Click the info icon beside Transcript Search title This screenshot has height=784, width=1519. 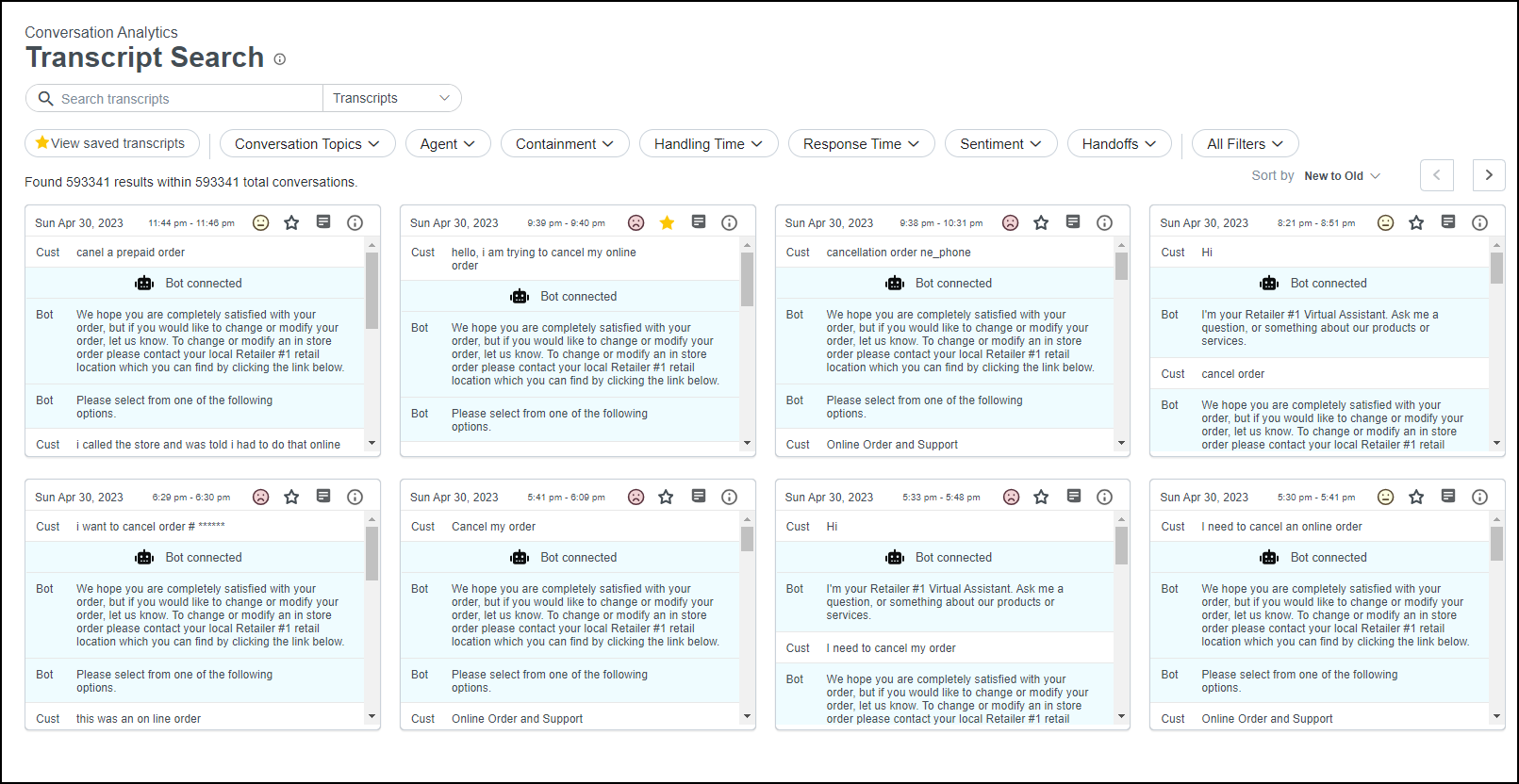click(280, 59)
